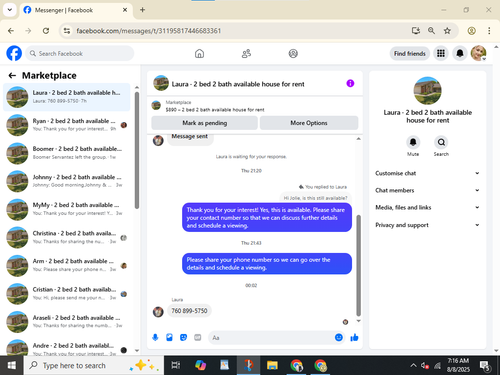The image size is (500, 375).
Task: Click the $890 Marketplace listing title
Action: 215,110
